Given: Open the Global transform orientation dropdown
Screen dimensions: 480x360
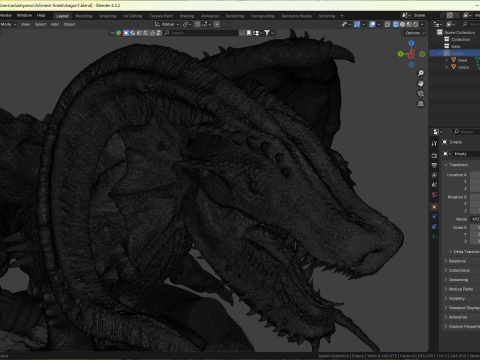Looking at the screenshot, I should coord(167,24).
